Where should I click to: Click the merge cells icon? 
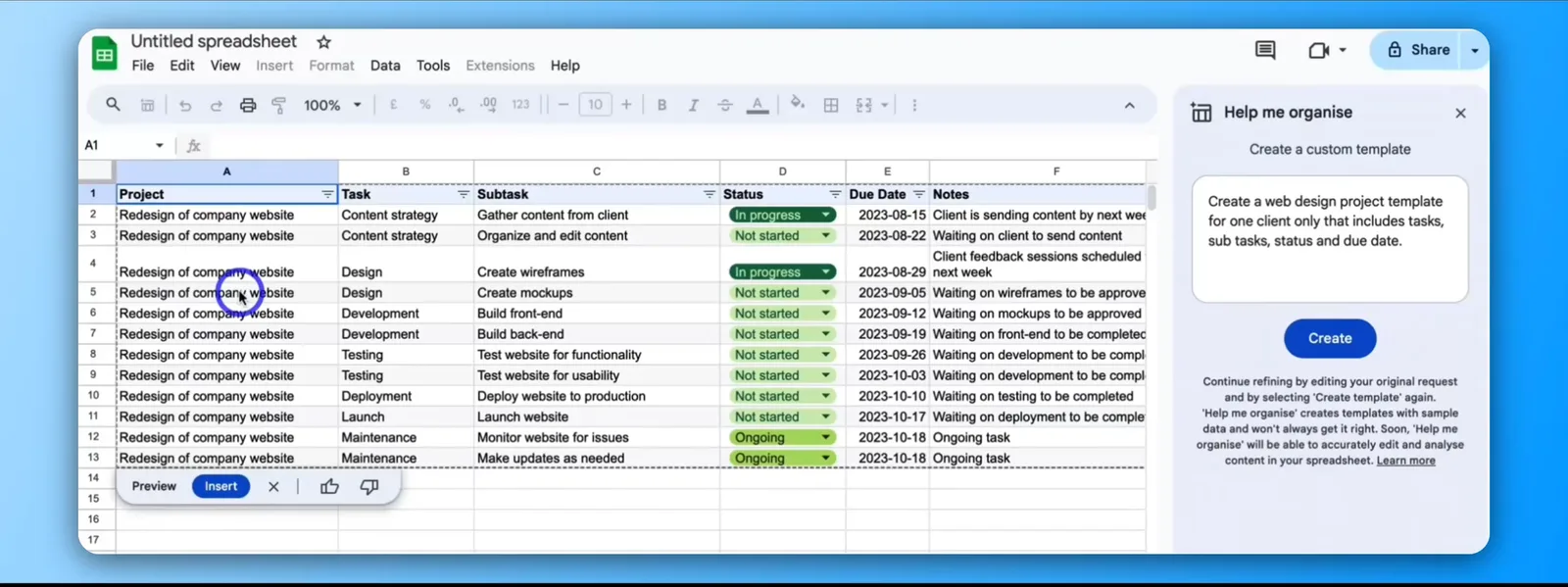pyautogui.click(x=863, y=105)
